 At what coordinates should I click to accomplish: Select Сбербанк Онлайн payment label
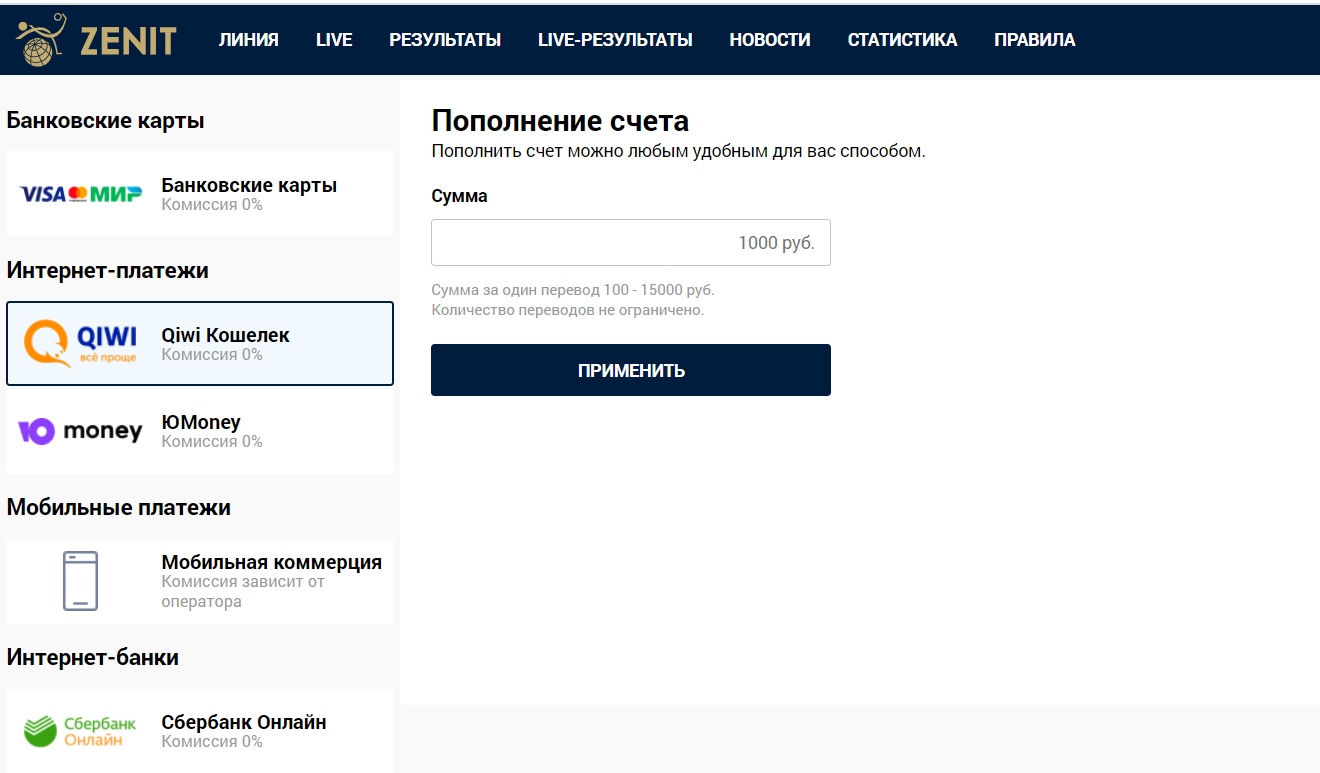tap(244, 722)
